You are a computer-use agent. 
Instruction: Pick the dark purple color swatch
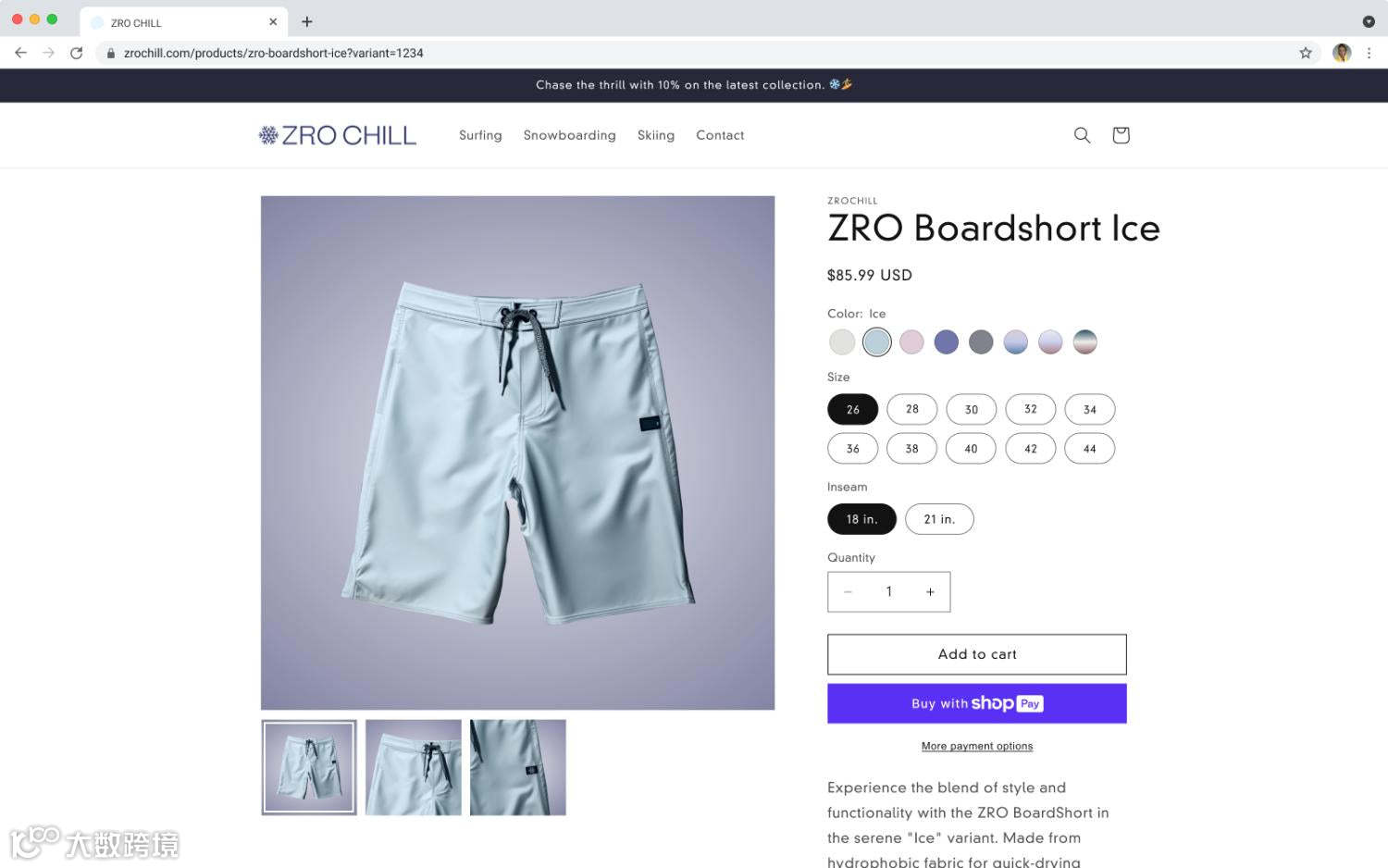click(x=947, y=342)
